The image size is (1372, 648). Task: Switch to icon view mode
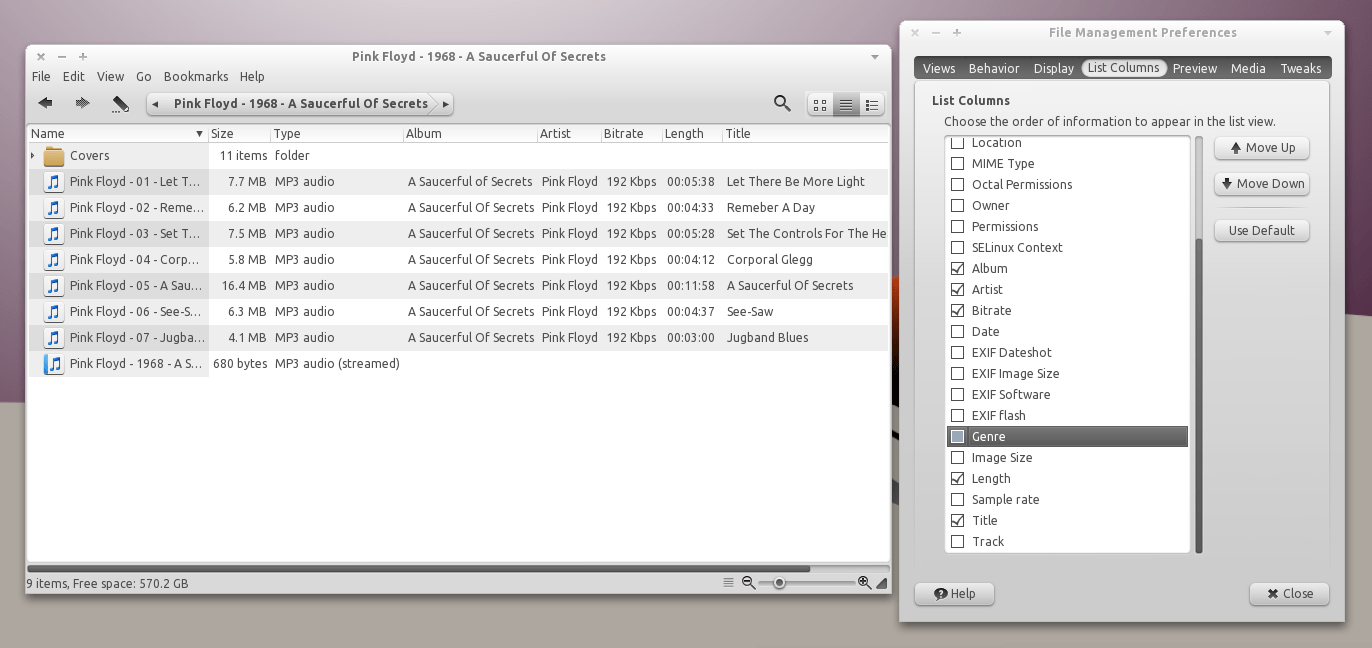(820, 103)
